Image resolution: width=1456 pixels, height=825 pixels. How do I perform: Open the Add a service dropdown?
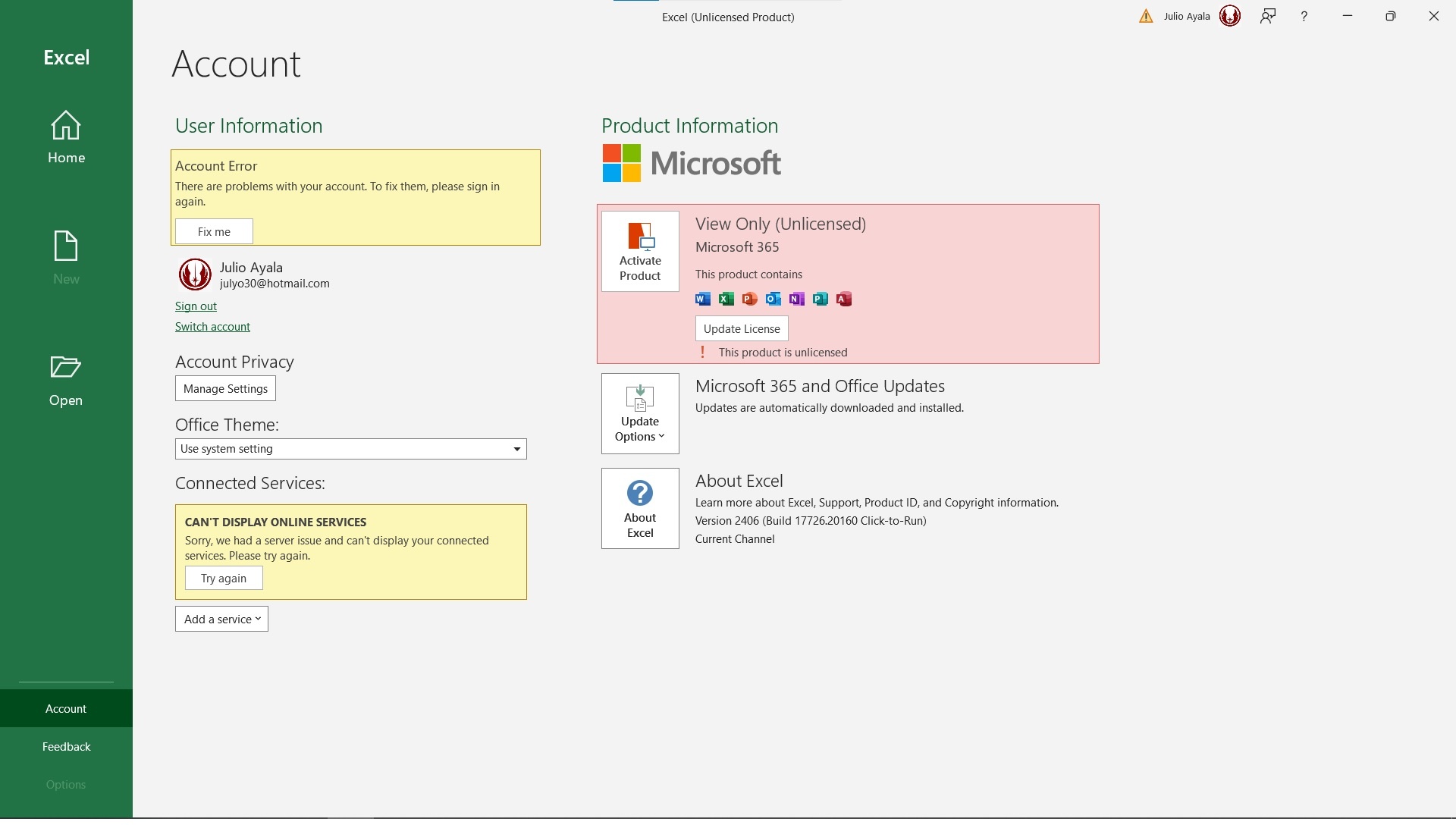221,620
